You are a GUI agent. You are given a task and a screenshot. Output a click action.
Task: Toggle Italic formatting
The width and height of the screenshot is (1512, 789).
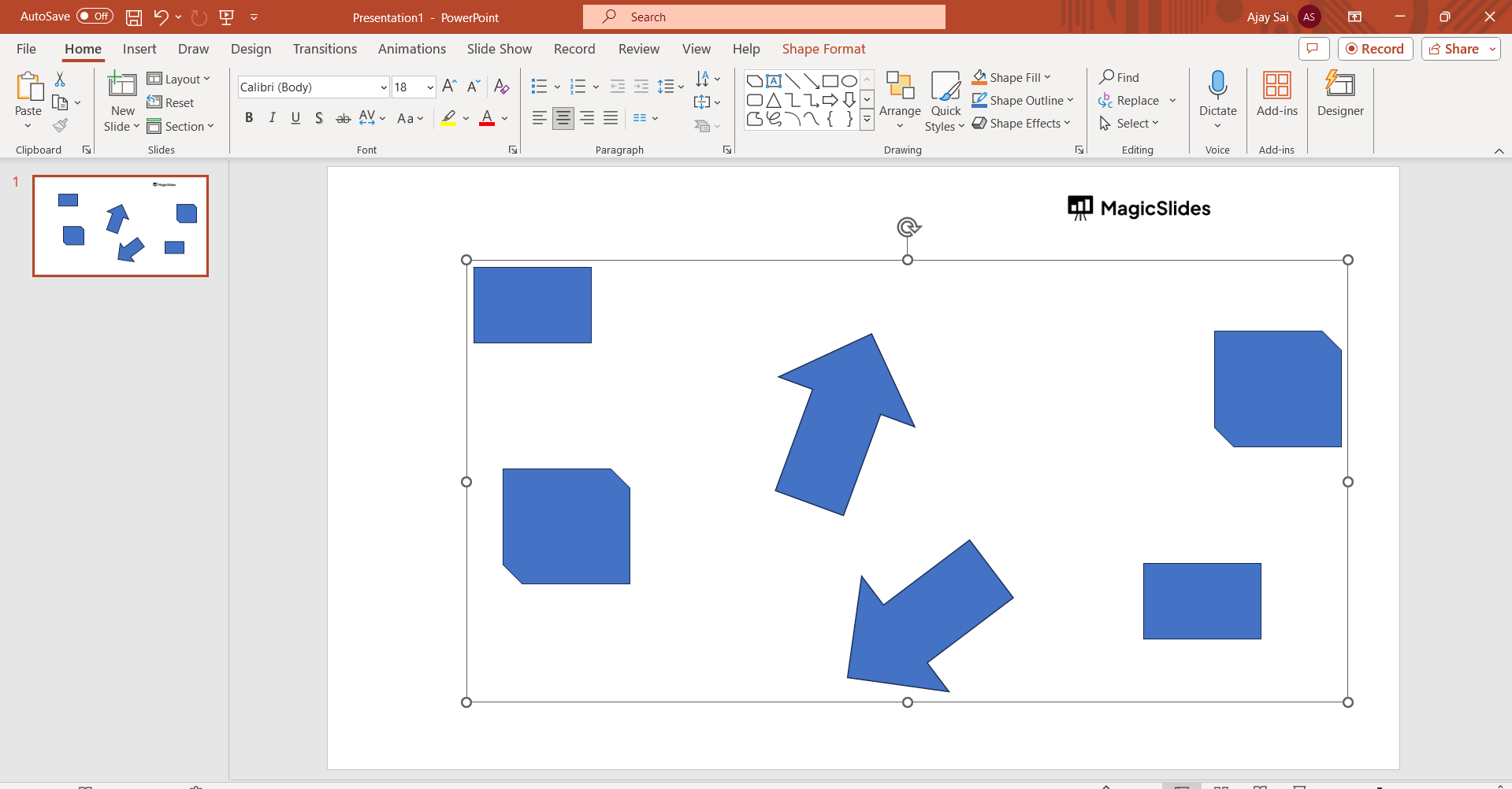coord(273,118)
